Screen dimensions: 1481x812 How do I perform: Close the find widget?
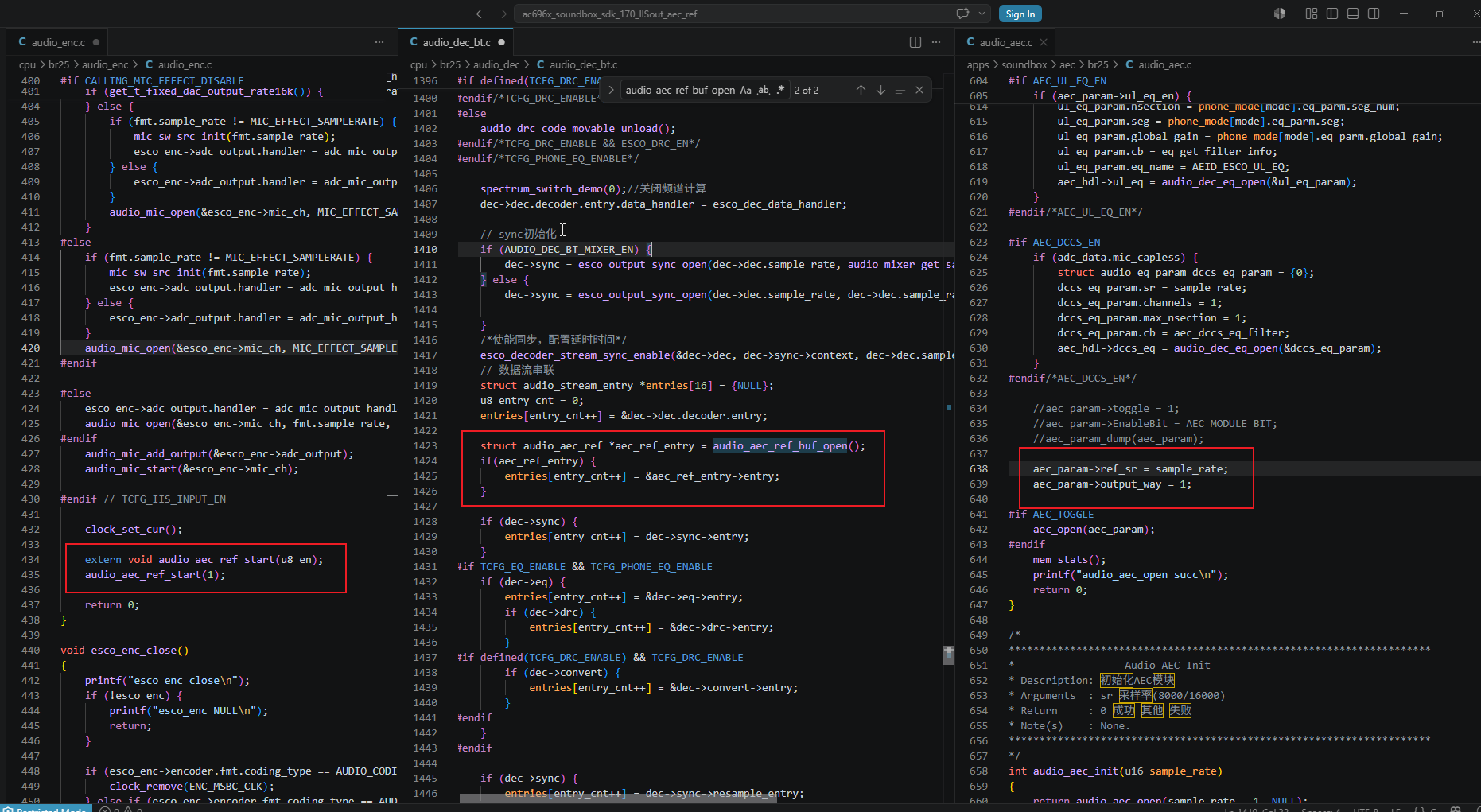pyautogui.click(x=919, y=90)
